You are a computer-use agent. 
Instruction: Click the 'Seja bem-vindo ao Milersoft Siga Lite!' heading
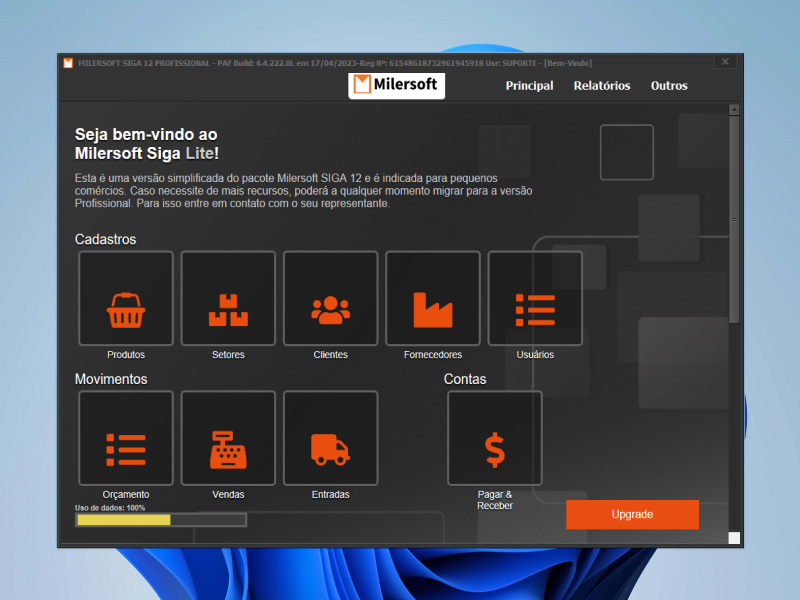146,144
